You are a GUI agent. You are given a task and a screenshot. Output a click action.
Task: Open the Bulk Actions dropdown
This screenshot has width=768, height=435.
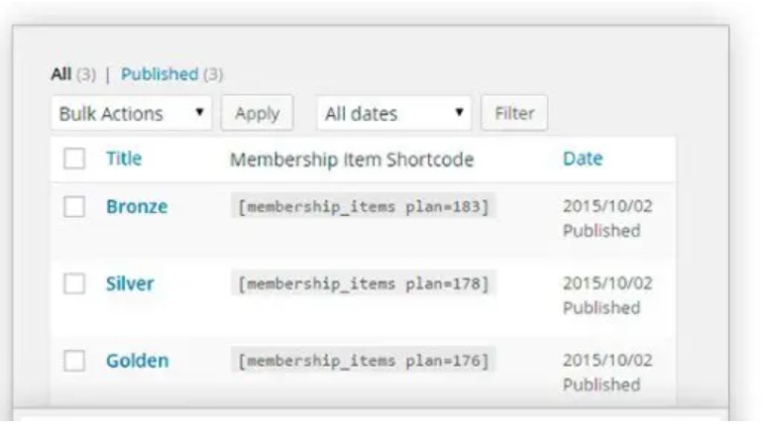[131, 114]
